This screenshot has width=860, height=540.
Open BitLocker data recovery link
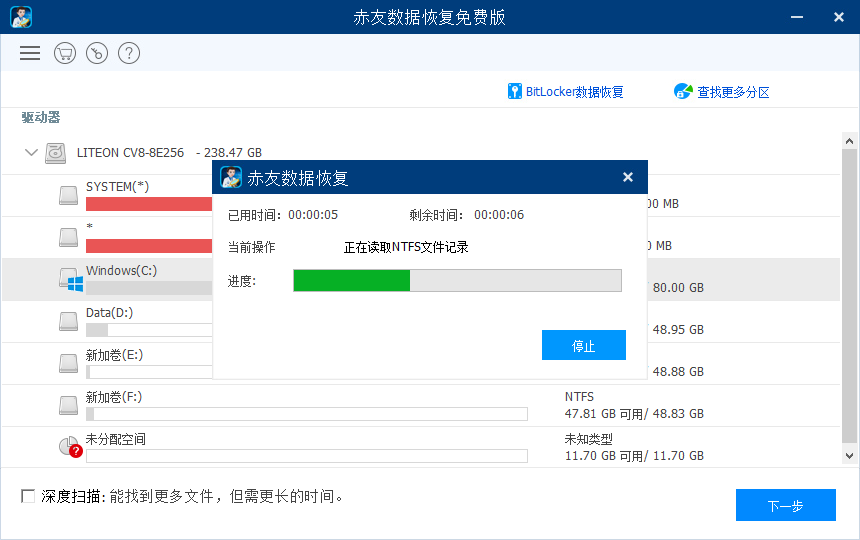(x=574, y=92)
